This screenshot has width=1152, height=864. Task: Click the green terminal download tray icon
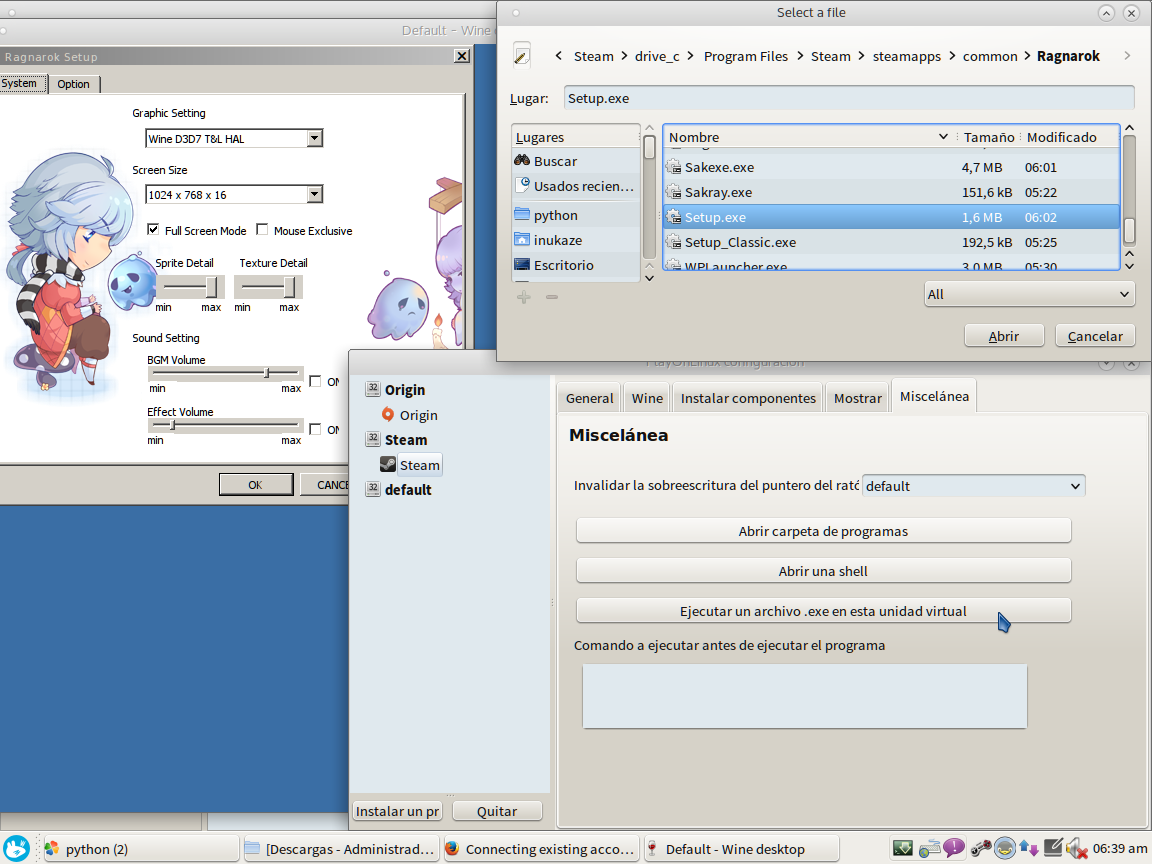coord(903,849)
